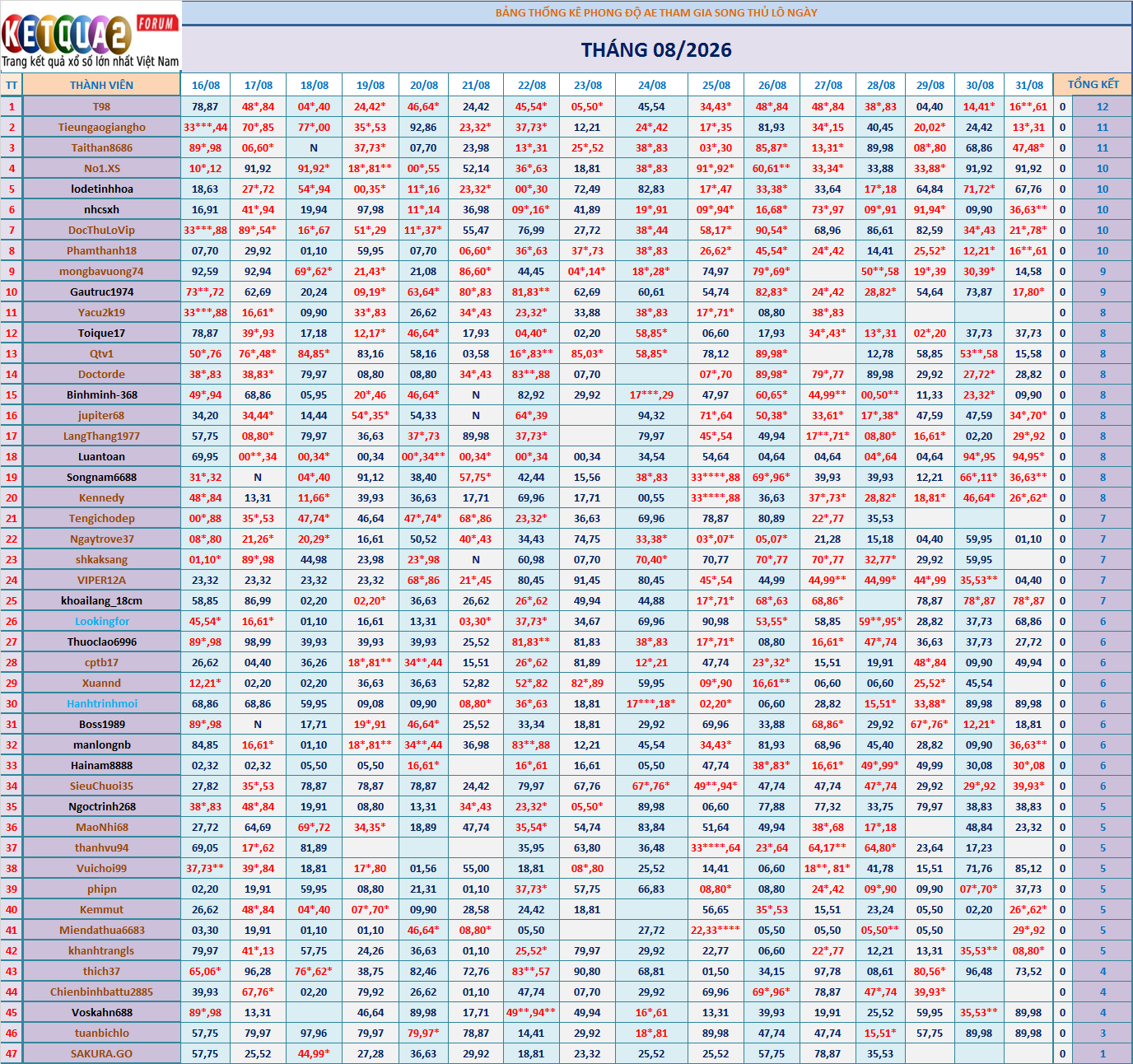
Task: Select member Tengichodep
Action: (101, 518)
